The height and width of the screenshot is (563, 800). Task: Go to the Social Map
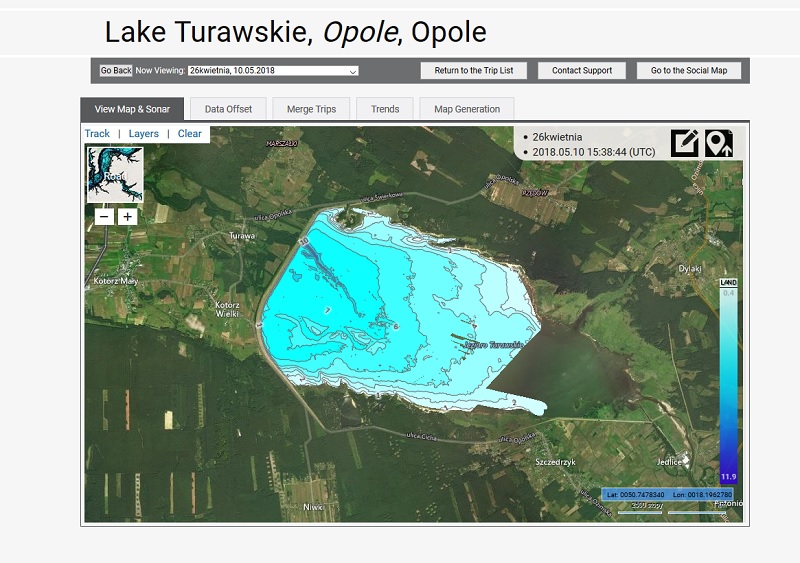pos(689,71)
